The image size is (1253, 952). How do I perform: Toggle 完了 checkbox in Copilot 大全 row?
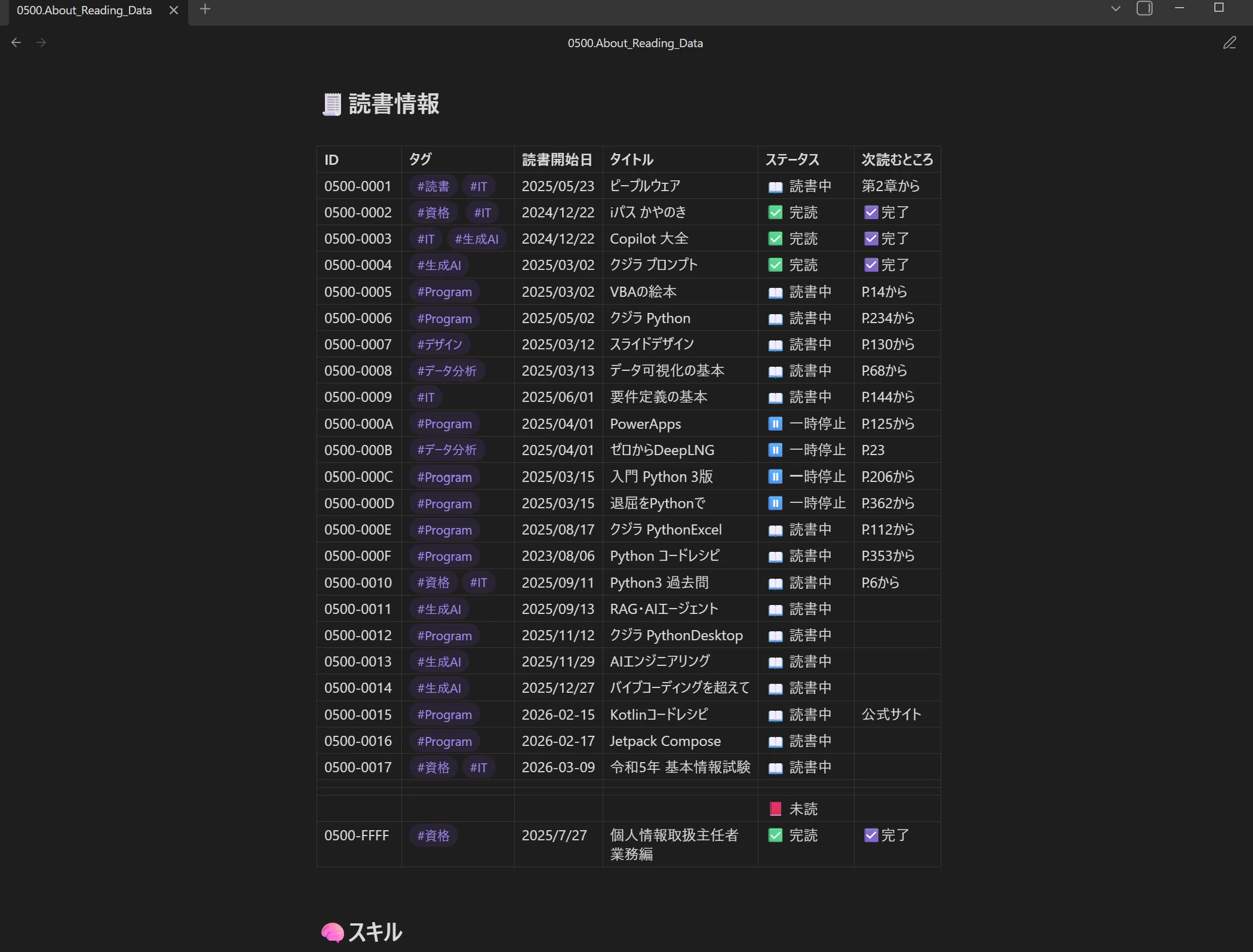click(871, 238)
